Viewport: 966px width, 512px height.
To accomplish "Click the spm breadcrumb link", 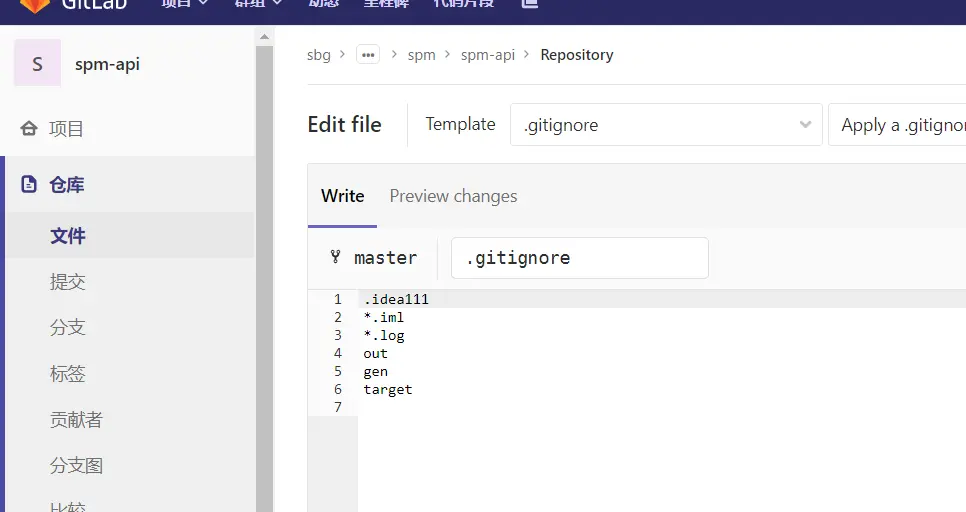I will [421, 55].
